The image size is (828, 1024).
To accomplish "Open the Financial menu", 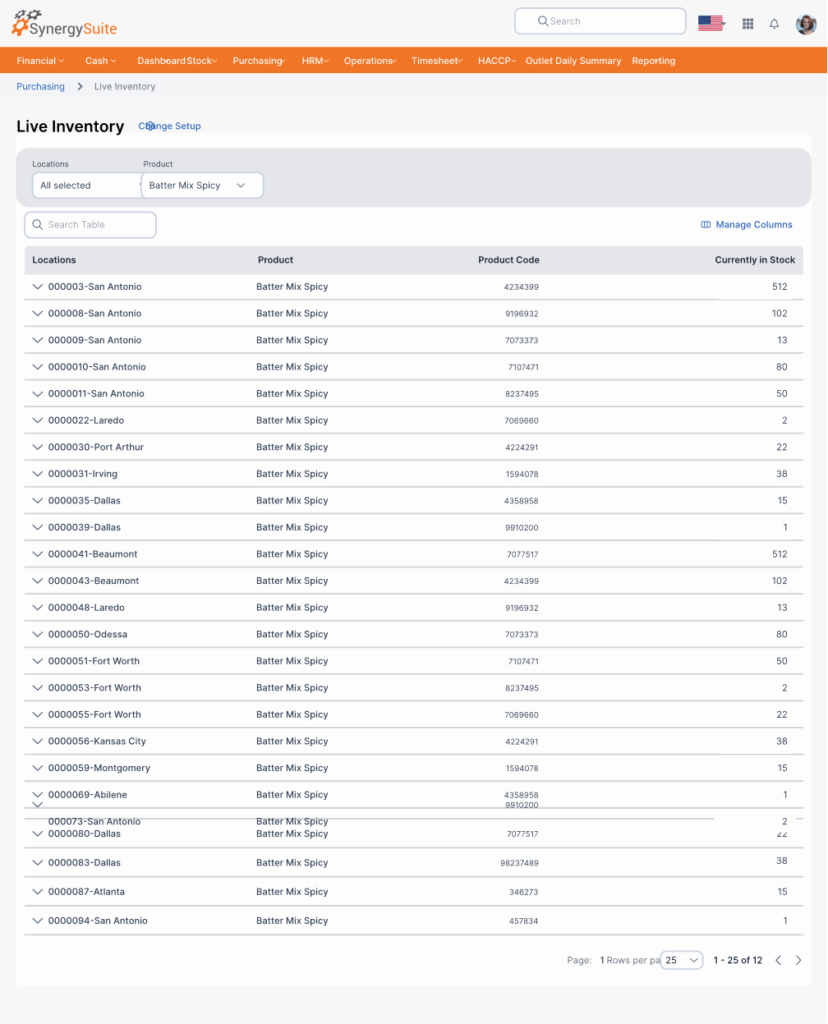I will pos(40,61).
